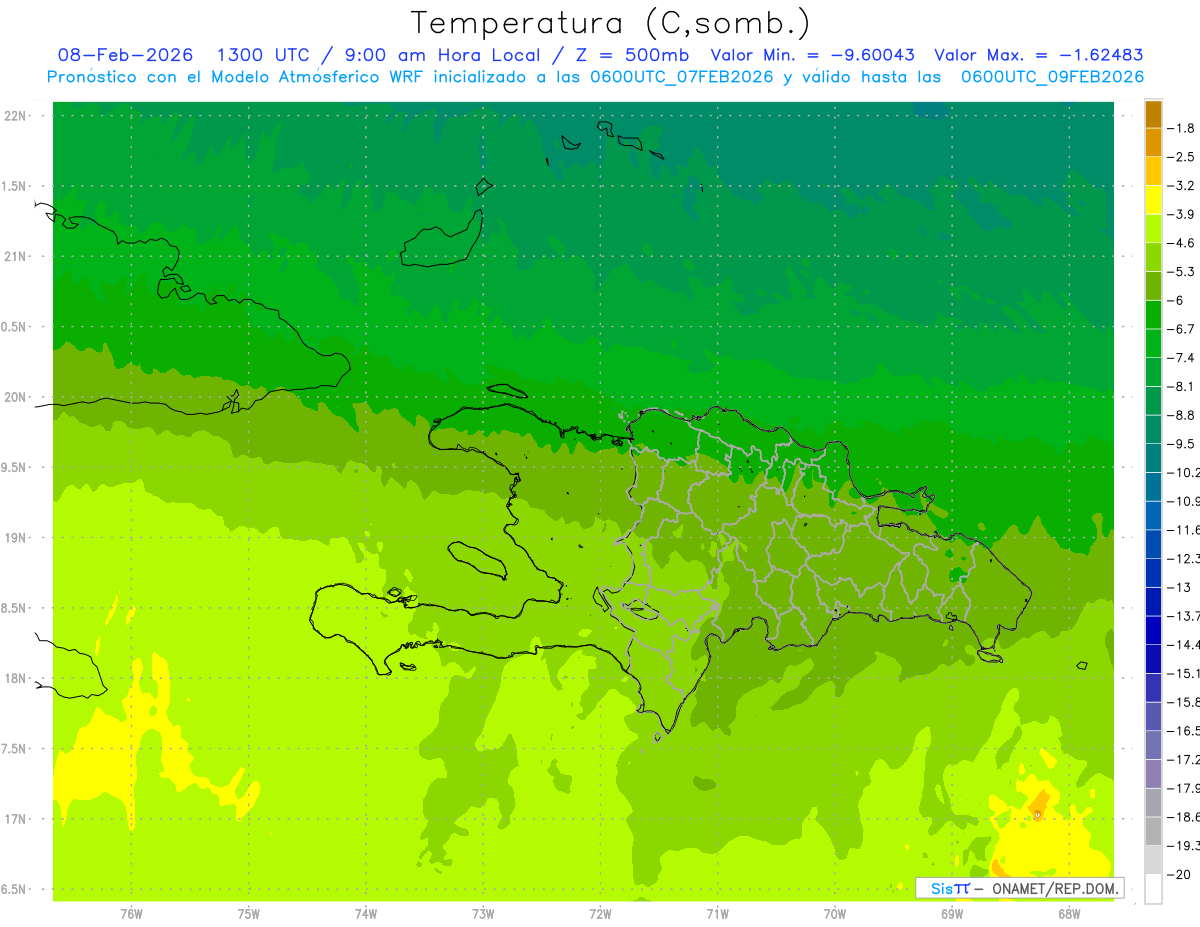Click the "SisTT" logo text
The height and width of the screenshot is (927, 1200).
[x=950, y=888]
